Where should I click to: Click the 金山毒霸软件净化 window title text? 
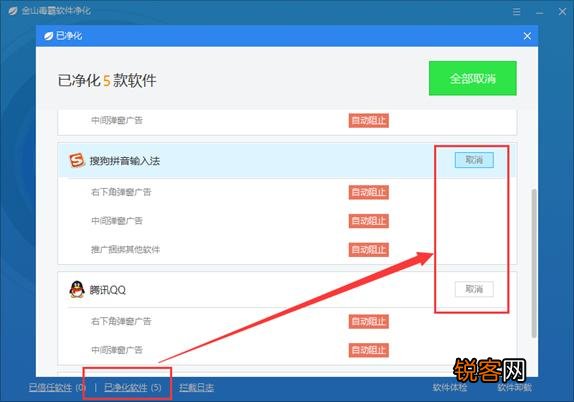pyautogui.click(x=56, y=11)
